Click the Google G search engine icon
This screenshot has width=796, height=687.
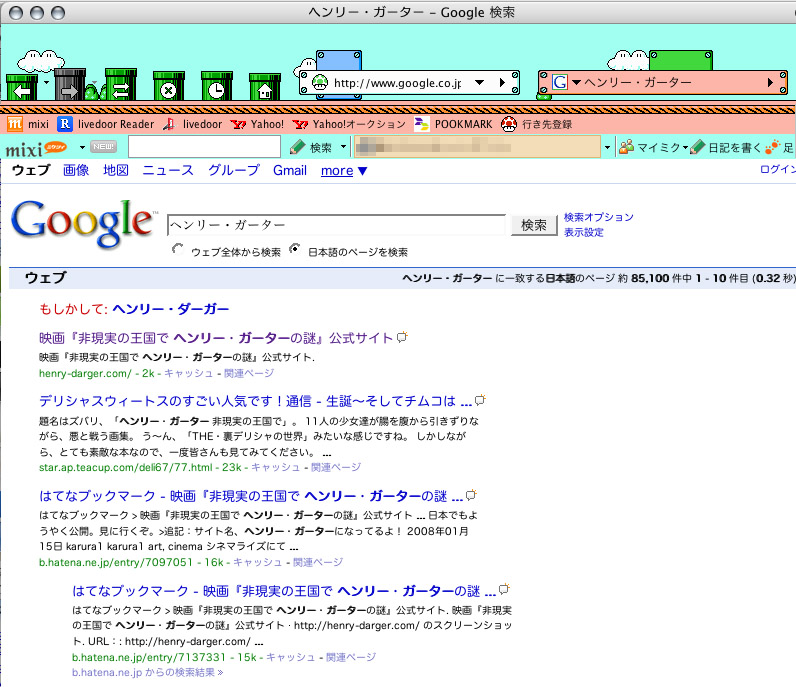click(560, 82)
